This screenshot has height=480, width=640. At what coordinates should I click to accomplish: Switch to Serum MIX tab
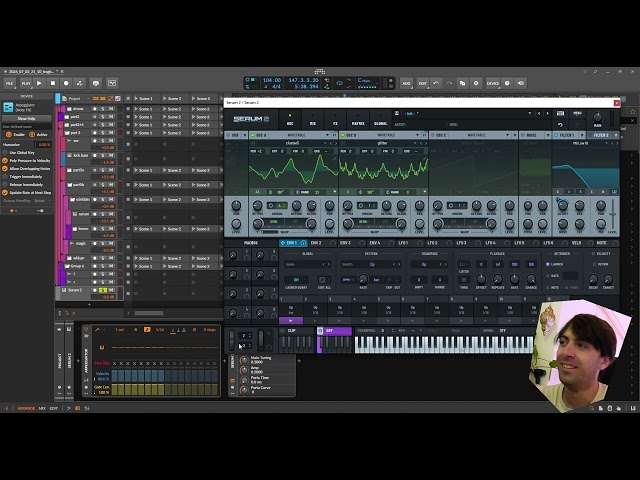(313, 120)
